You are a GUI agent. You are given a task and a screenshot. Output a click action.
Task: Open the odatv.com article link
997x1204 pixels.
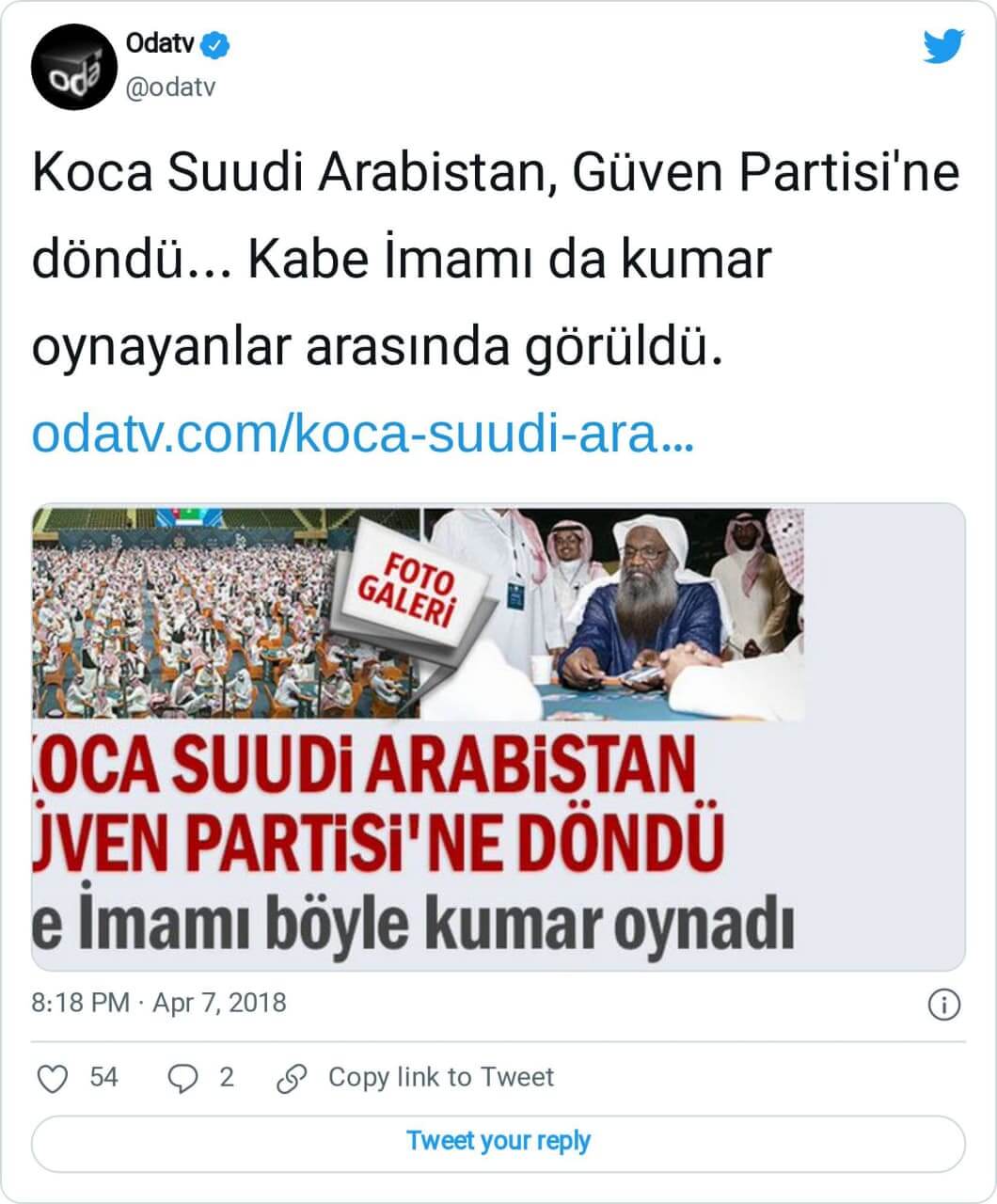pos(363,436)
